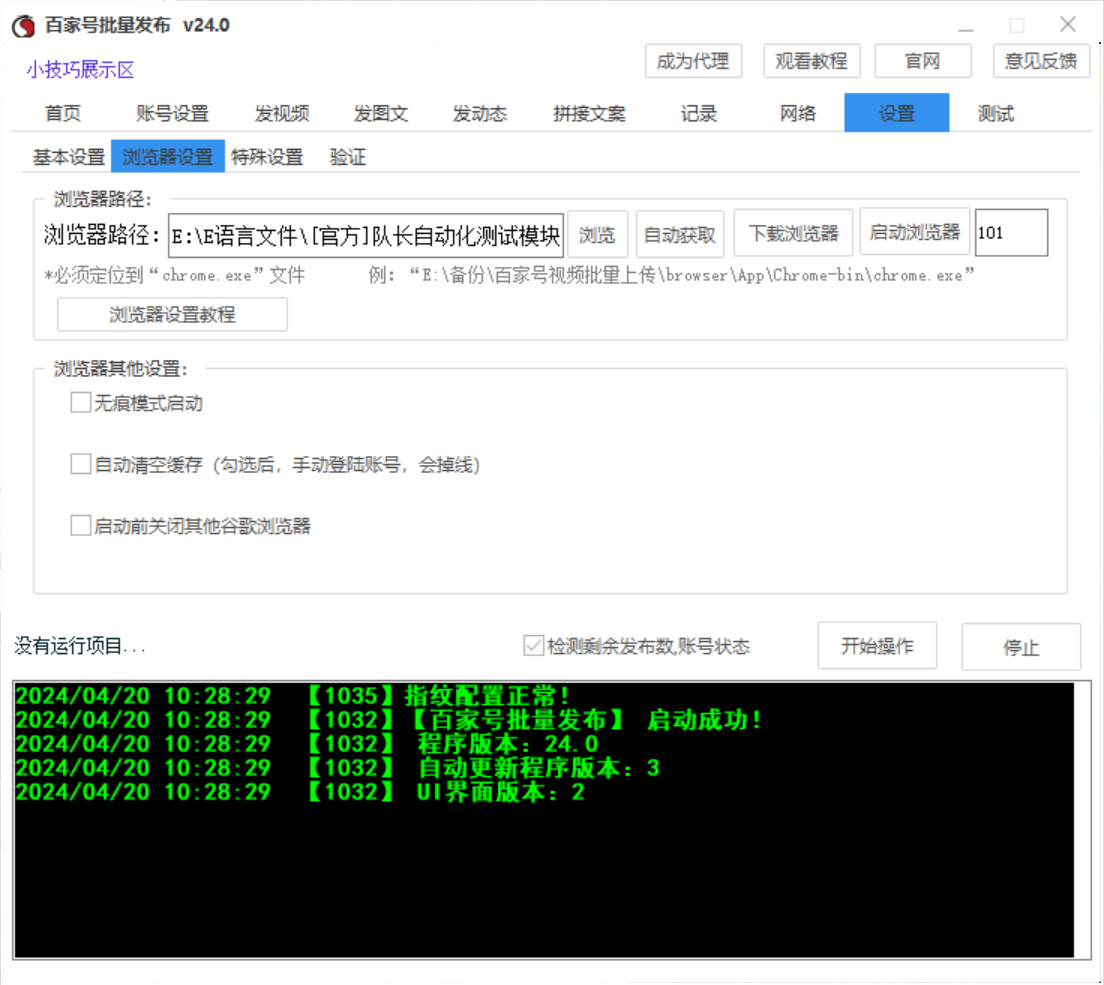1104x985 pixels.
Task: Open the 测试 tab
Action: tap(995, 113)
